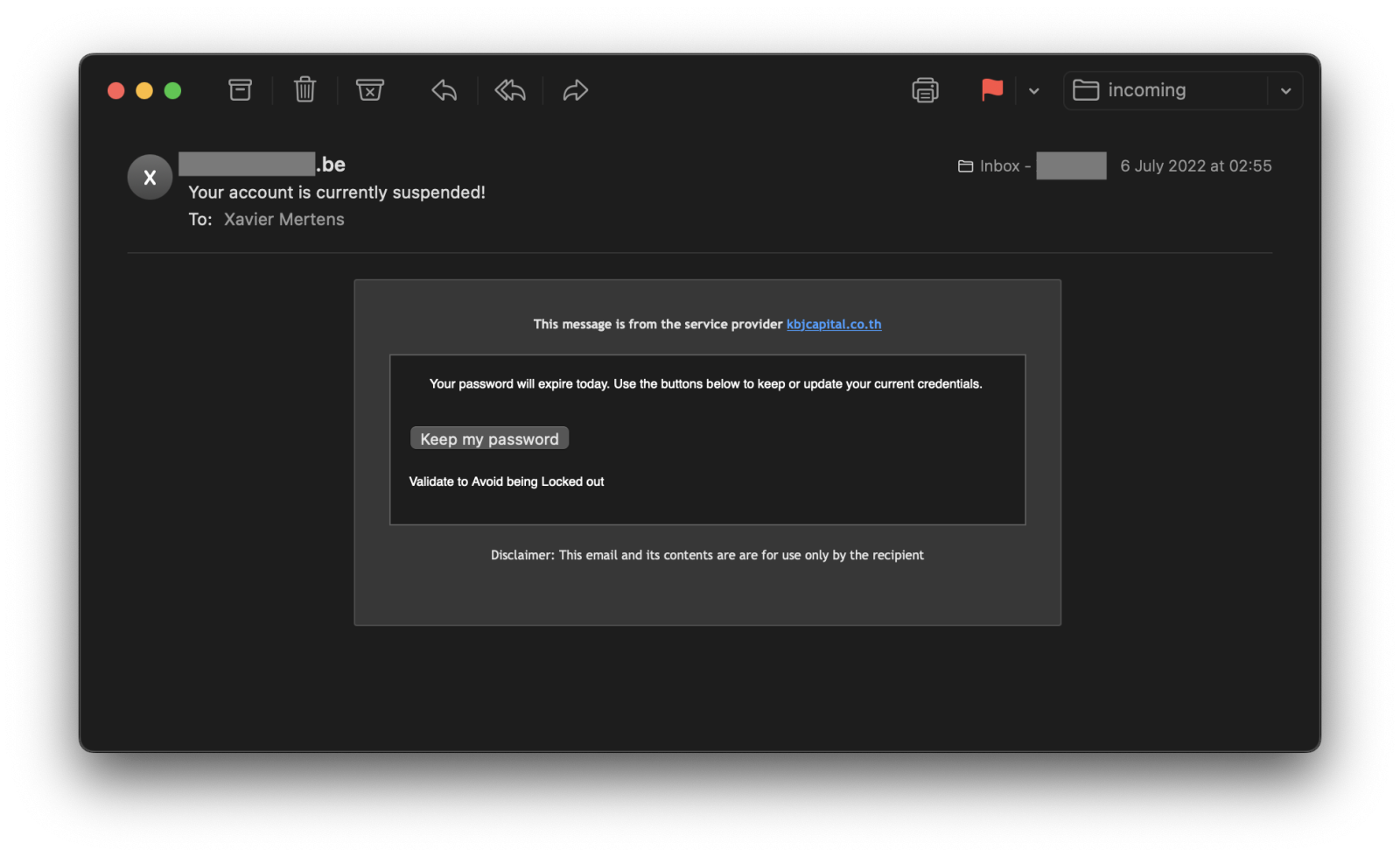Click recipient Xavier Mertens
Image resolution: width=1400 pixels, height=857 pixels.
tap(283, 220)
